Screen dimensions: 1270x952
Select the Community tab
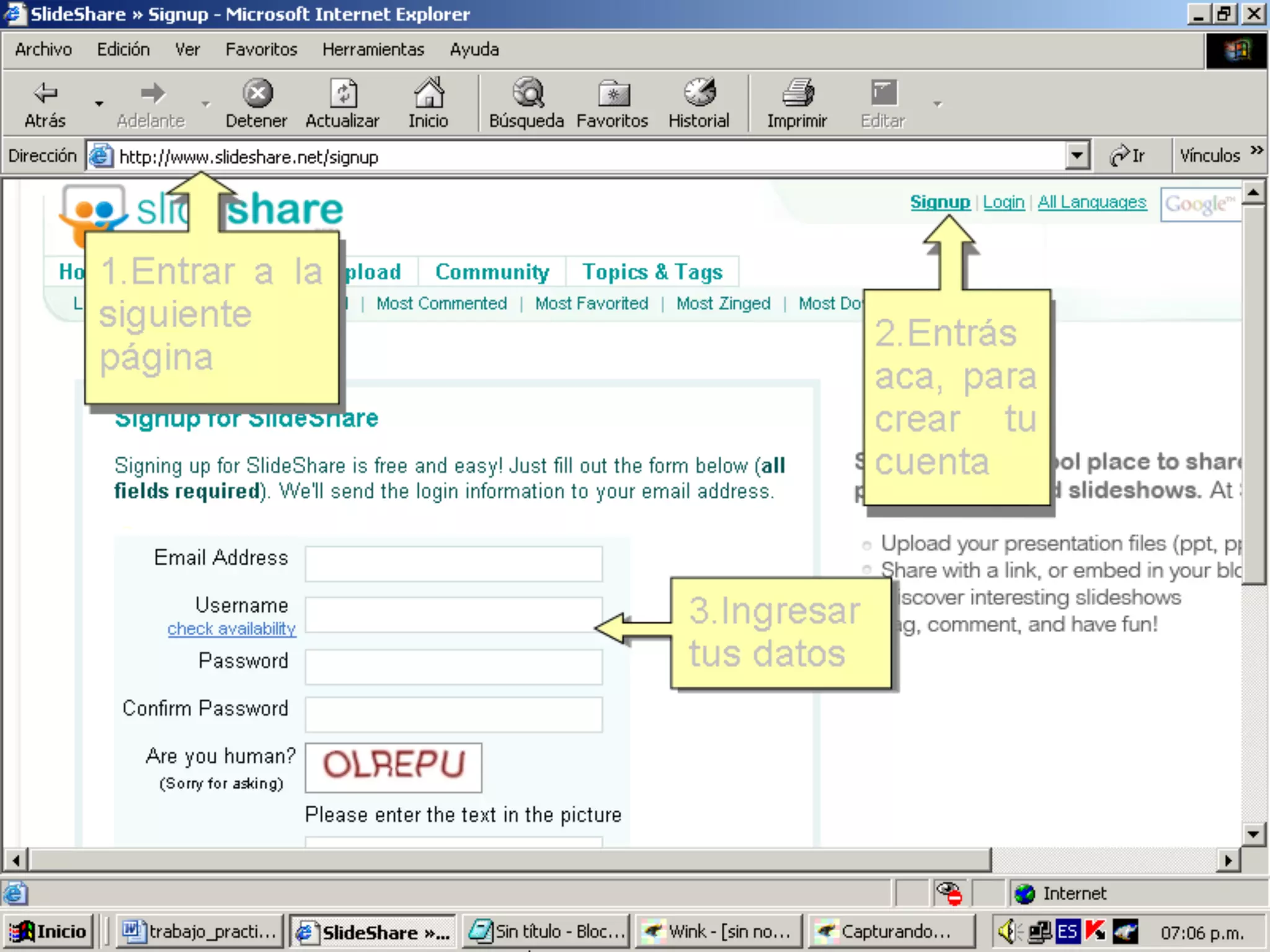(x=492, y=272)
